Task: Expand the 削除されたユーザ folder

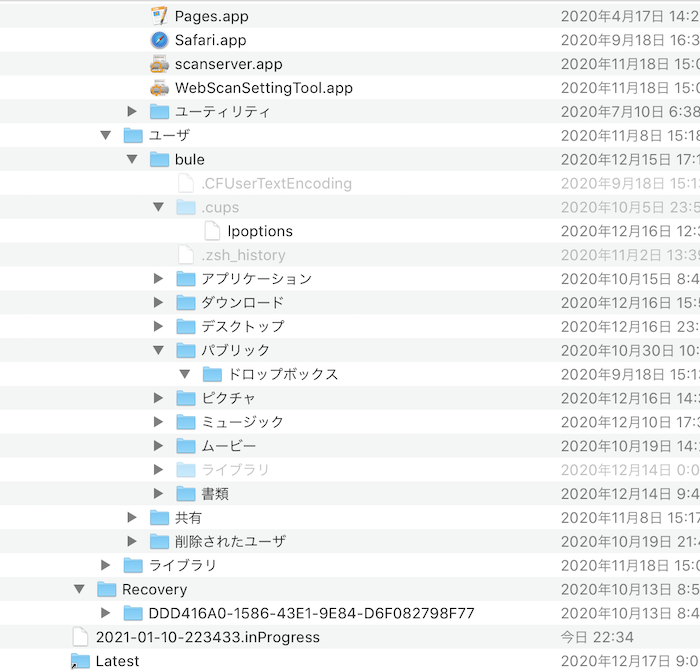Action: [132, 541]
